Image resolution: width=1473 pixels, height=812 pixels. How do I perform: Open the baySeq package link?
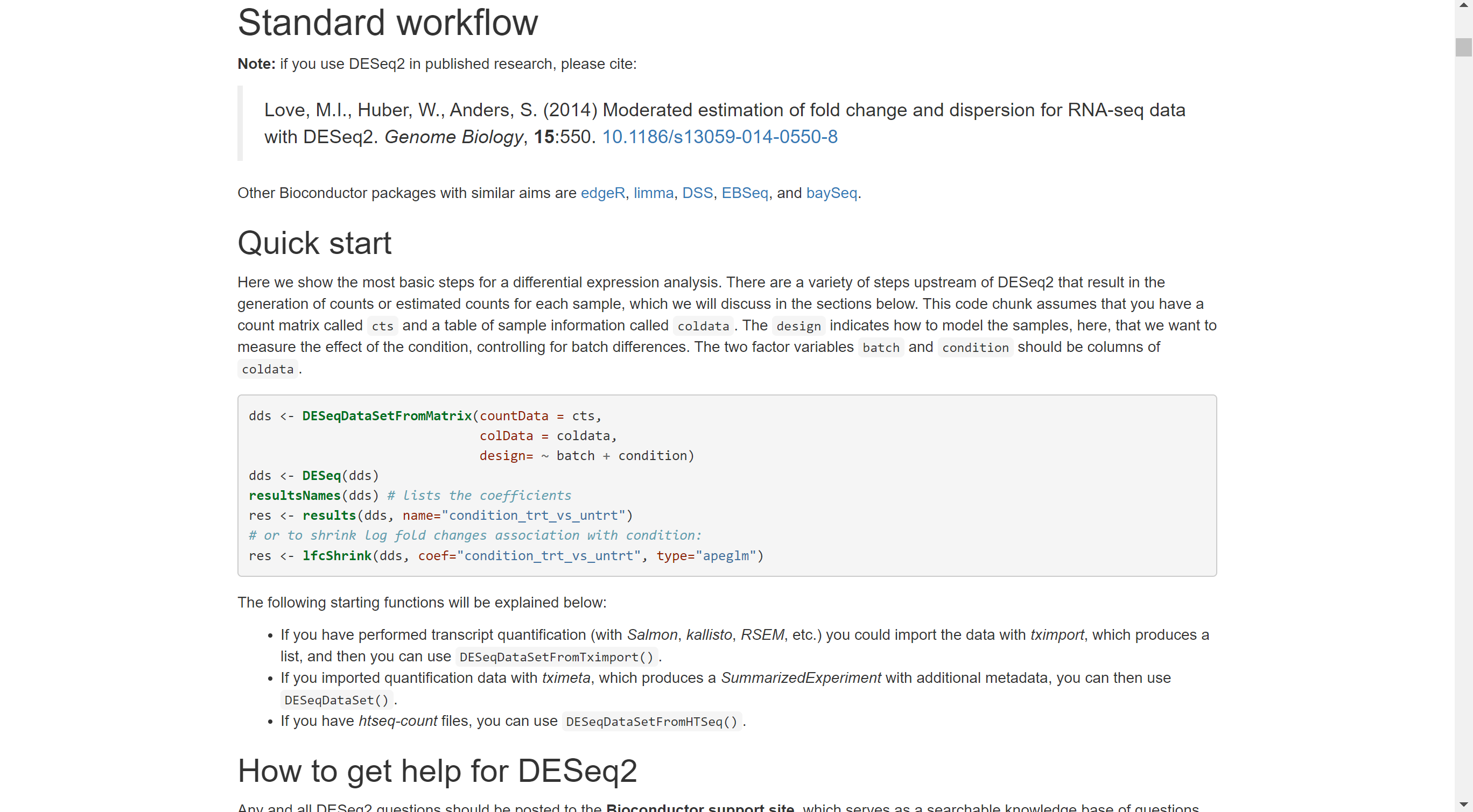(831, 193)
